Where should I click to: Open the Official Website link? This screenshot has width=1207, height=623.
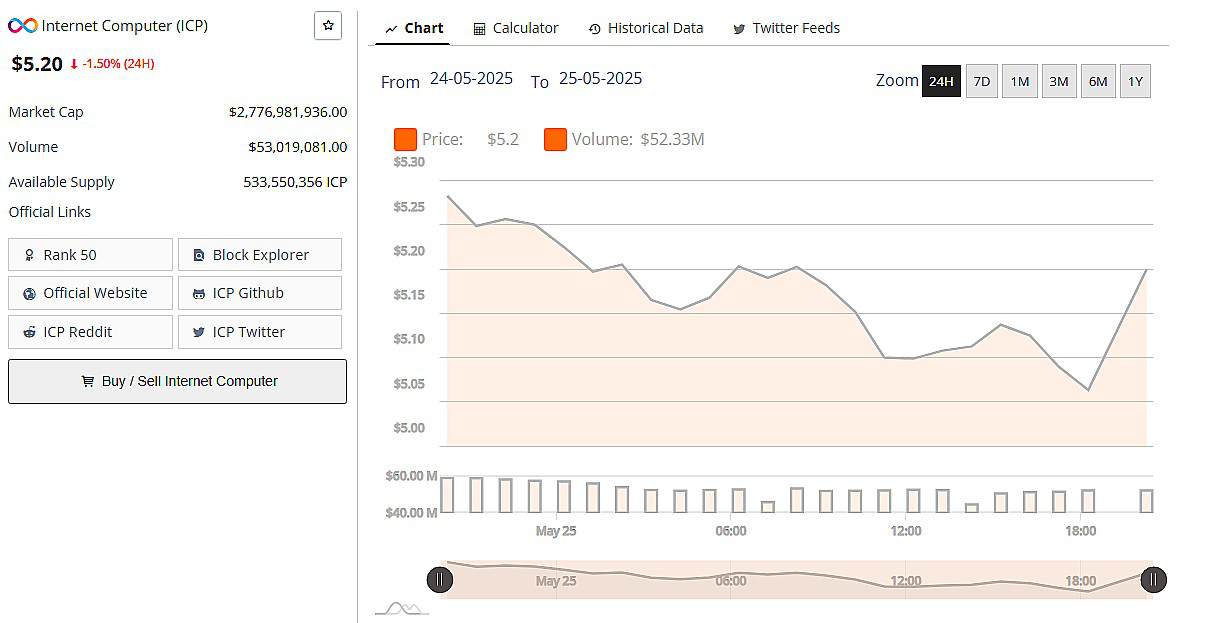click(90, 293)
